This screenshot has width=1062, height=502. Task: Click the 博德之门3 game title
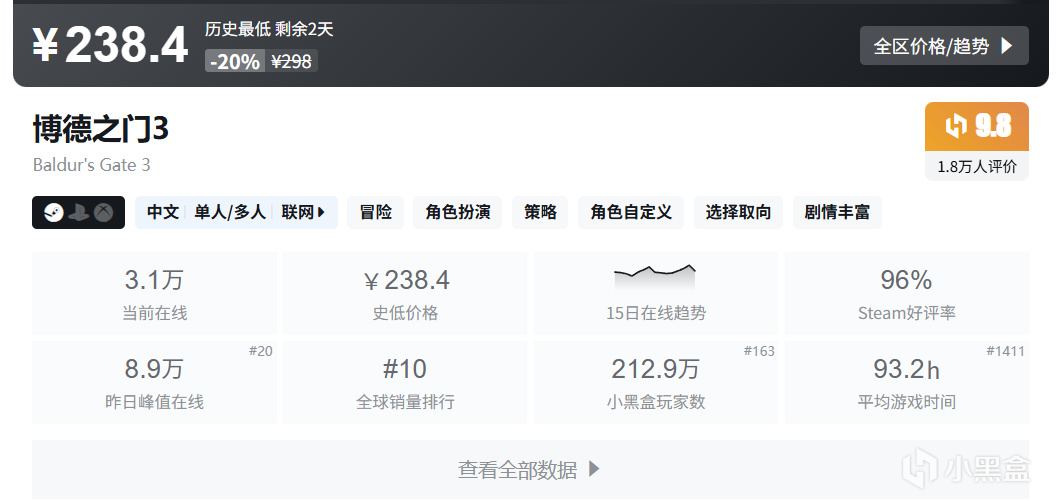[100, 129]
